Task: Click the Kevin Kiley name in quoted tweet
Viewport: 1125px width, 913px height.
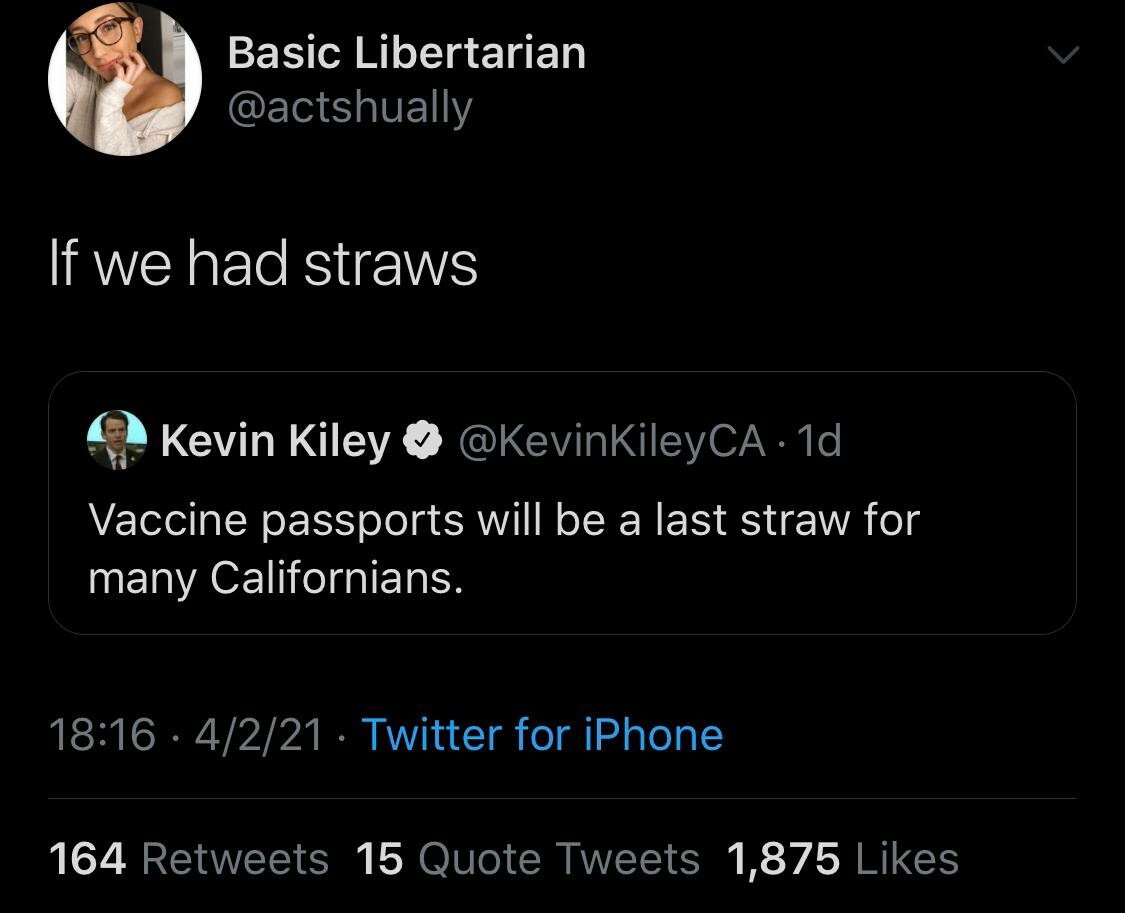Action: pyautogui.click(x=275, y=440)
